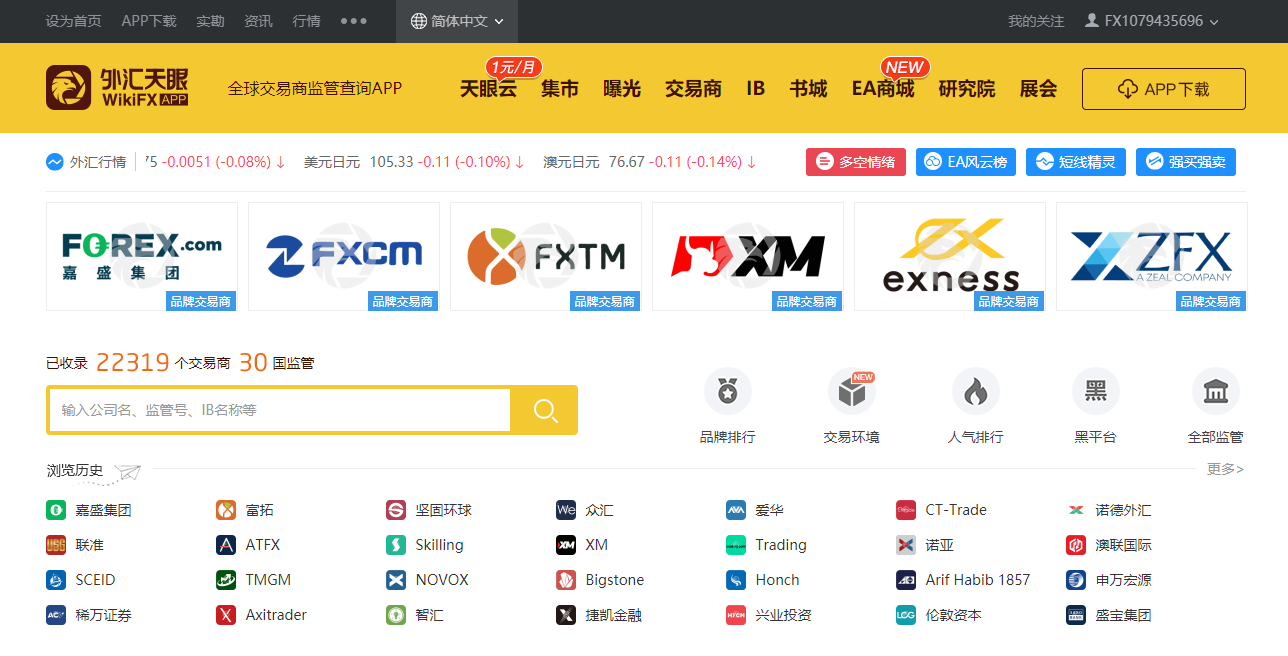Open the 交易环境 box icon

tap(852, 391)
